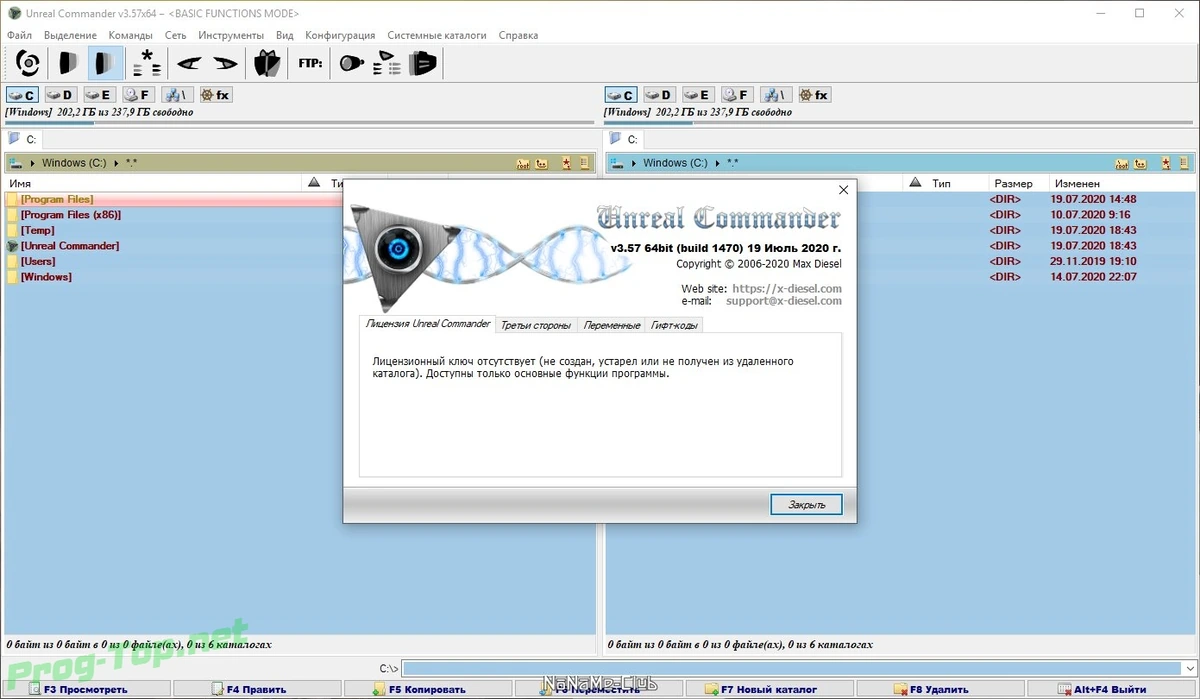The width and height of the screenshot is (1200, 699).
Task: Go to parent directory icon in left panel
Action: point(541,163)
